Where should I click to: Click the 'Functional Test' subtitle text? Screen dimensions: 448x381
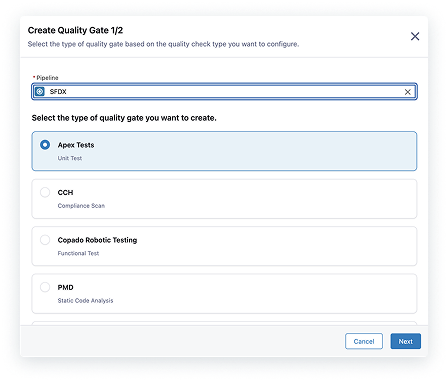78,253
